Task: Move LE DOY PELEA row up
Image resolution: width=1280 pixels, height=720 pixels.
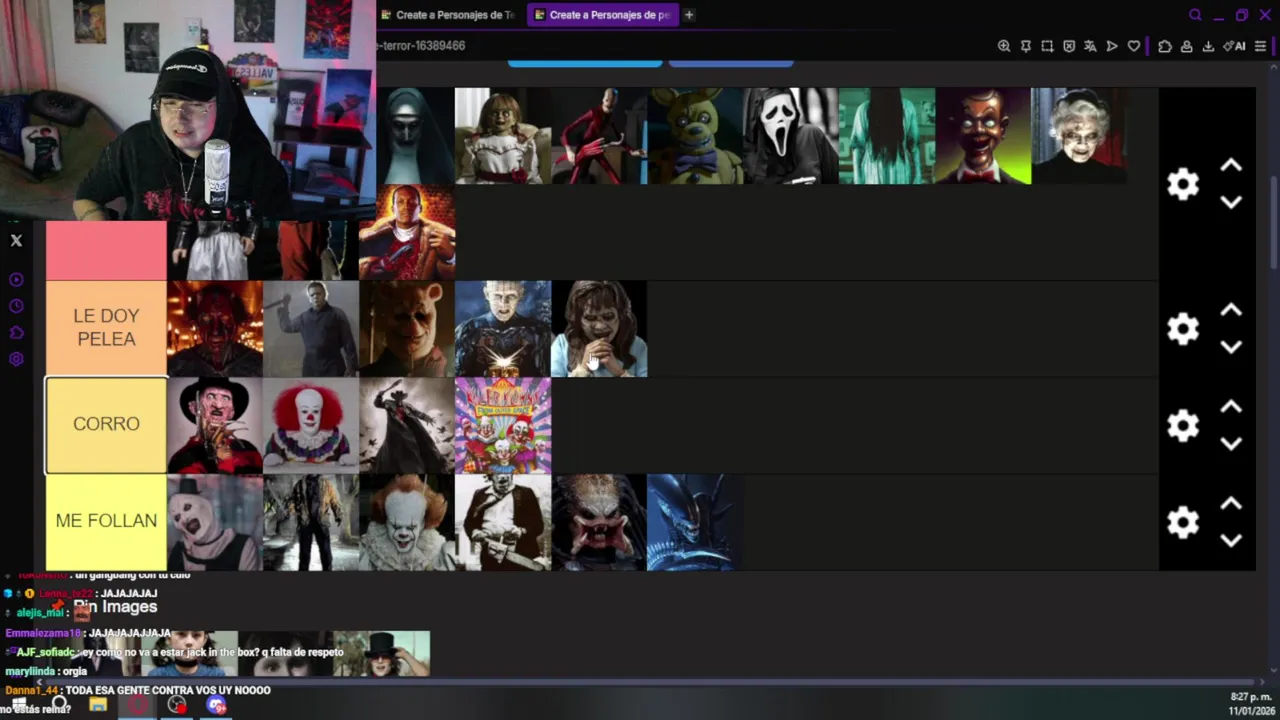Action: pos(1231,311)
